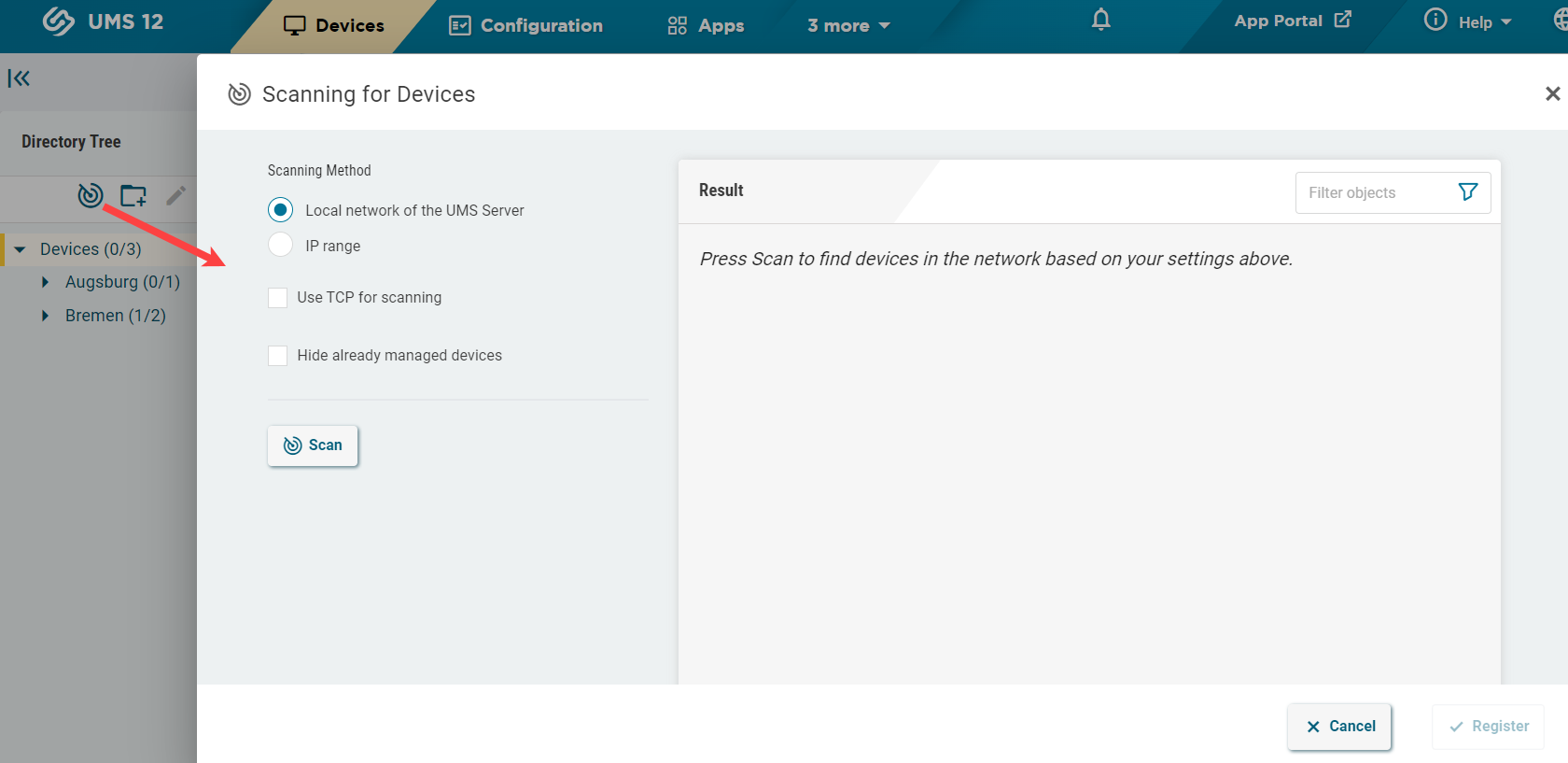The image size is (1568, 763).
Task: Click the create new directory folder icon
Action: [x=133, y=195]
